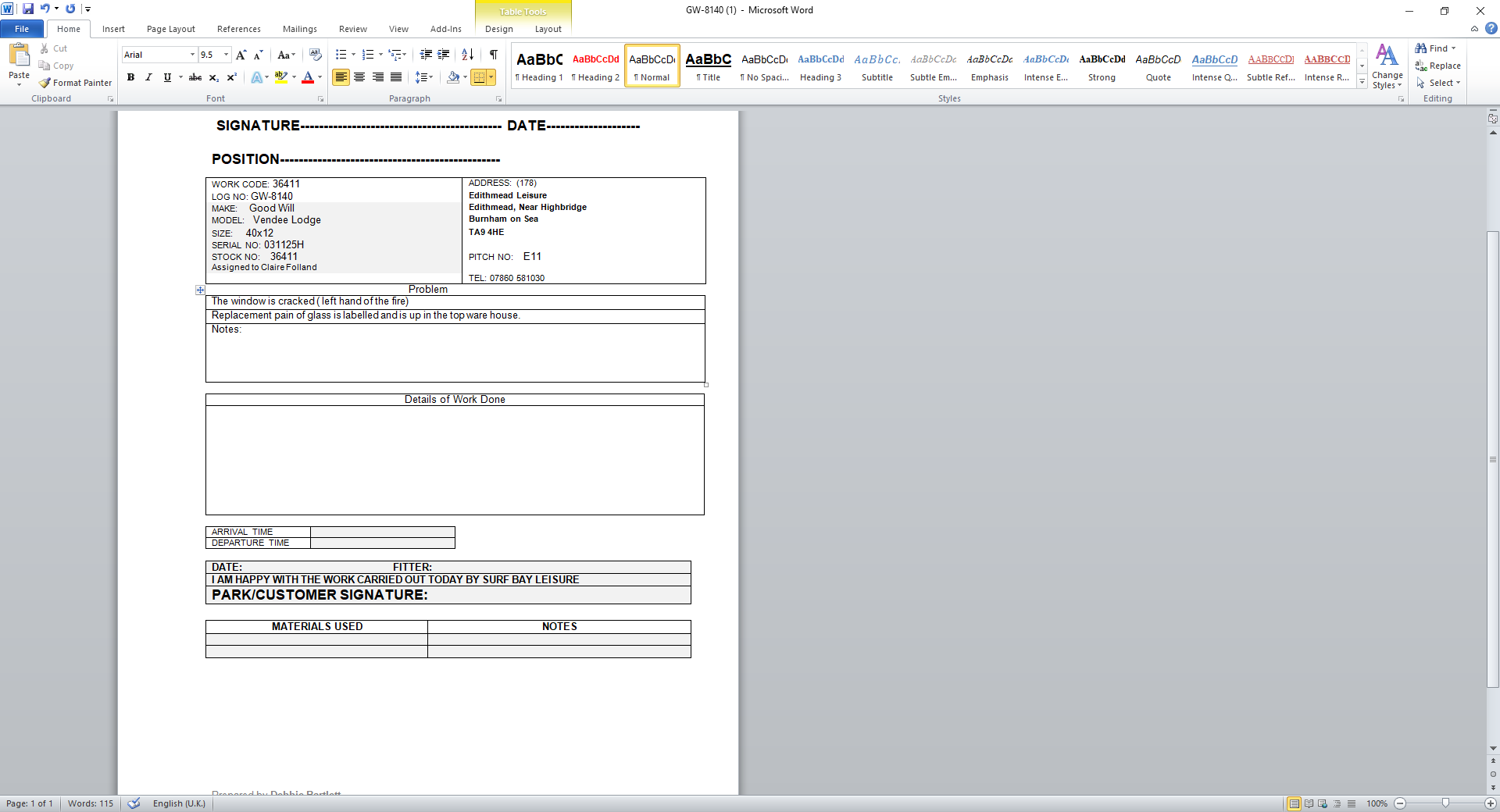Open the Change Case dropdown

(x=286, y=55)
